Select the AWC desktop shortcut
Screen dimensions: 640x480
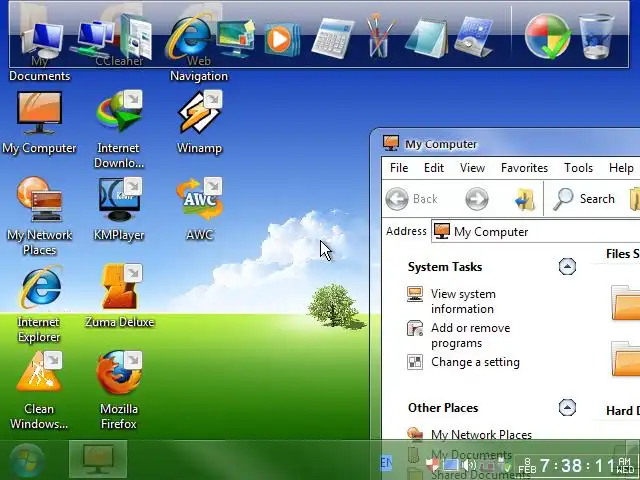pos(199,209)
